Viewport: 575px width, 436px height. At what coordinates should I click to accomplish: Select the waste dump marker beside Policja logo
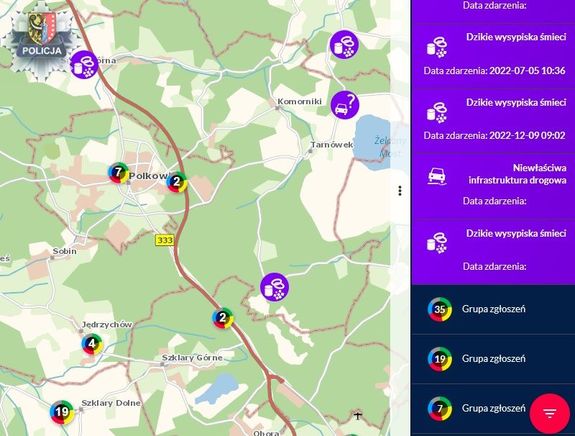coord(84,65)
